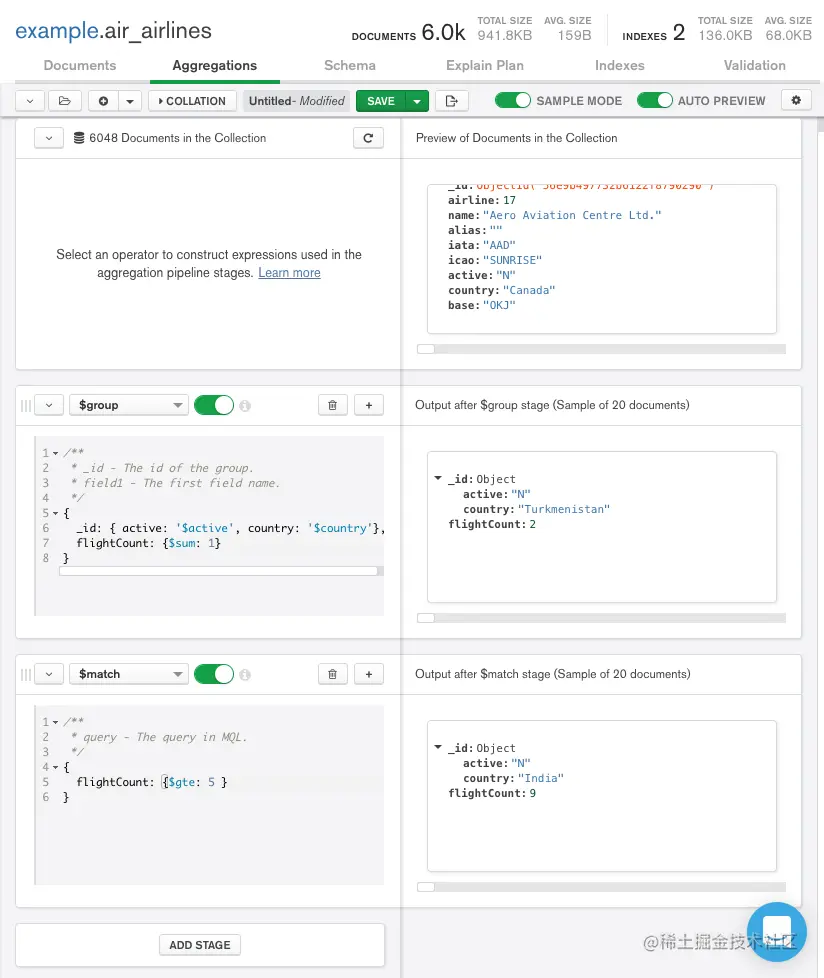Click the Untitled - Modified pipeline name
The width and height of the screenshot is (824, 978).
coord(296,100)
